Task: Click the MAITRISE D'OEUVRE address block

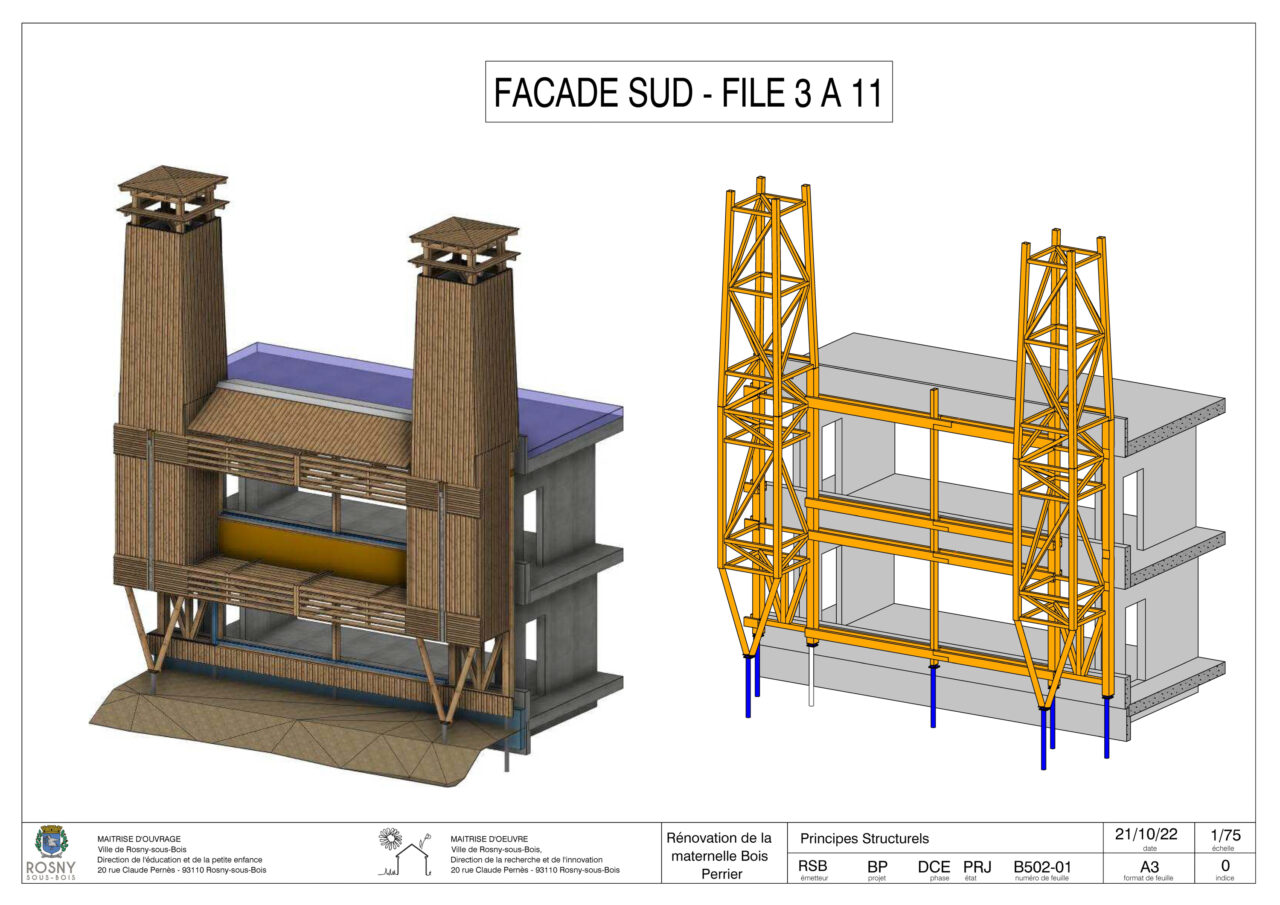Action: (535, 854)
